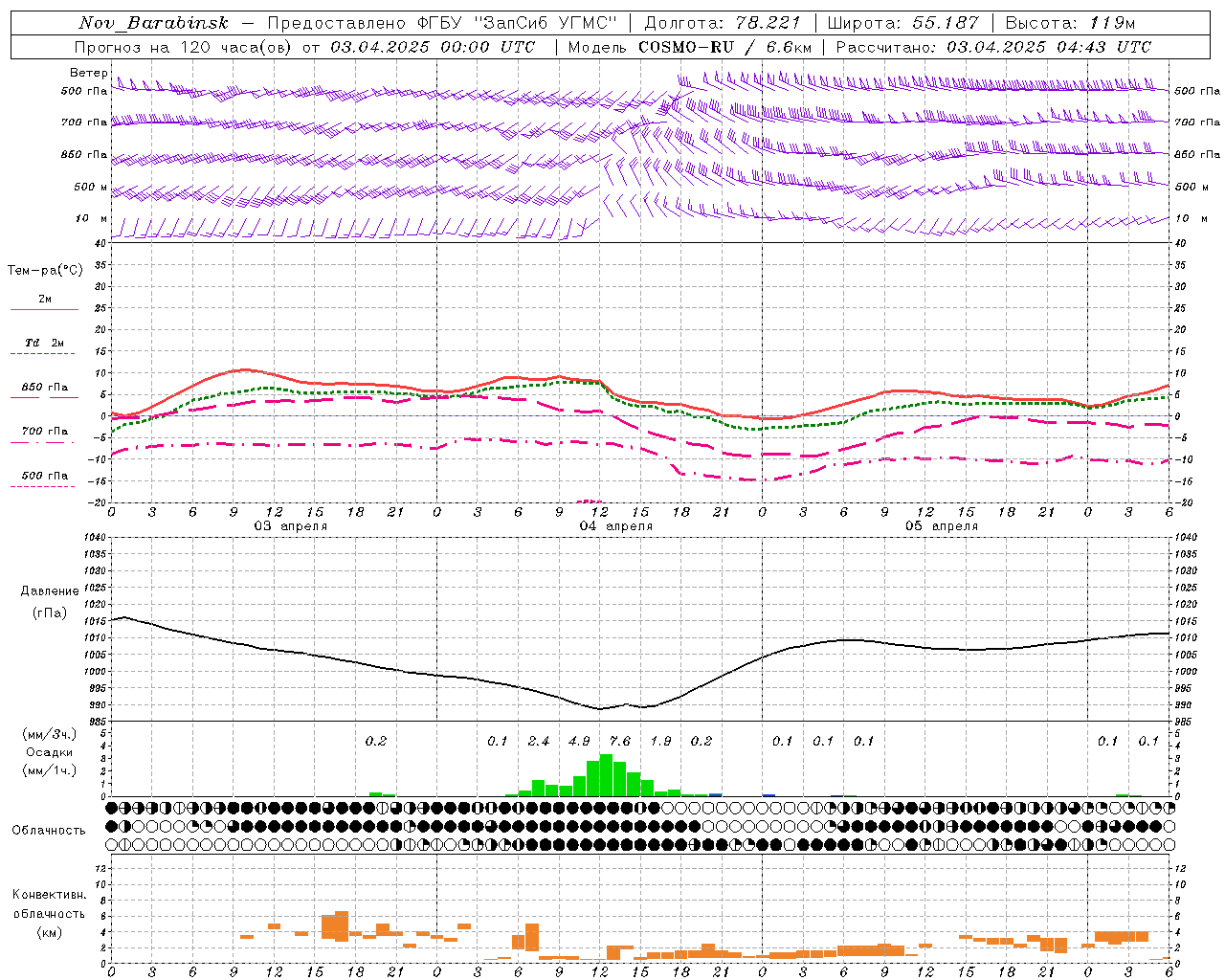Click the 'Модель COSMO-RU / 6.6км' label
Image resolution: width=1225 pixels, height=980 pixels.
point(690,47)
